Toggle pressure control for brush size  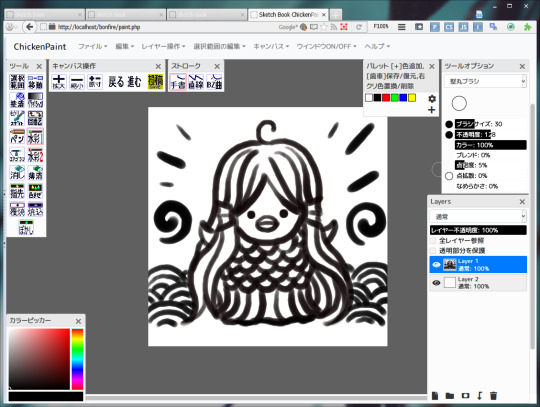(449, 124)
